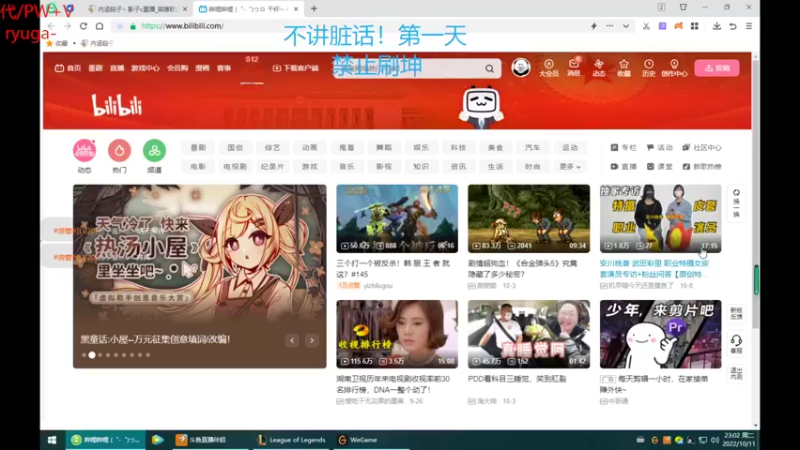Open the 少年,来剪片吧 ad thumbnail
The image size is (800, 450).
(660, 334)
